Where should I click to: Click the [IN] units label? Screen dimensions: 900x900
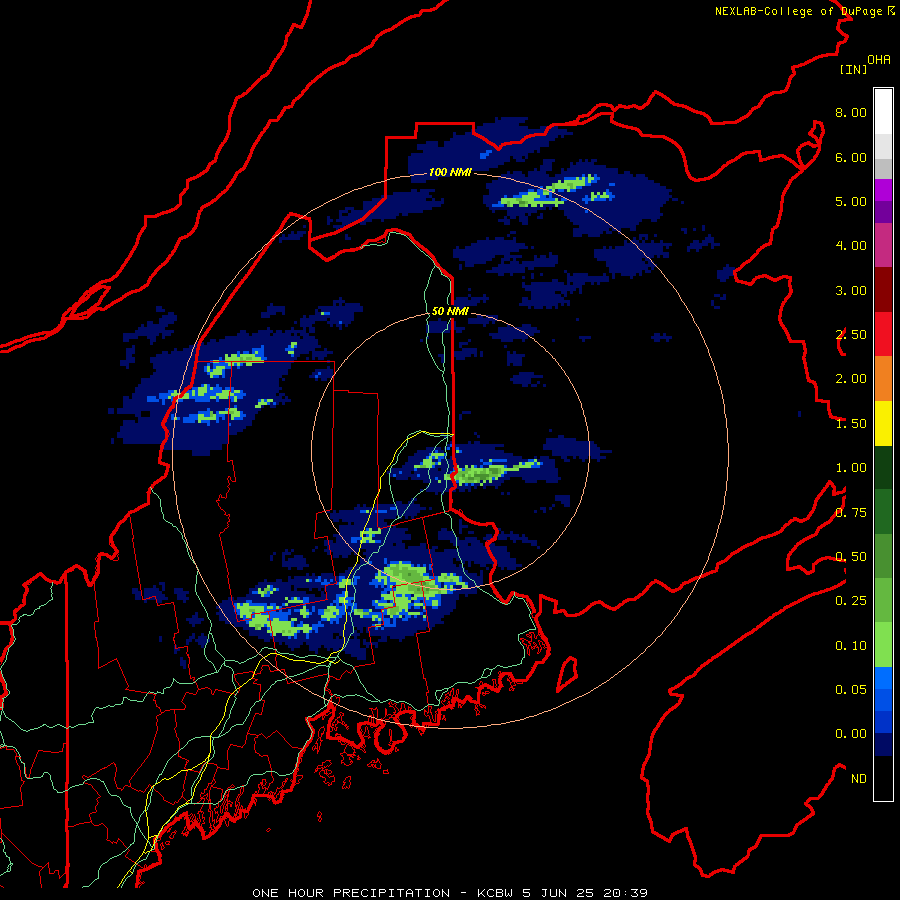click(853, 69)
